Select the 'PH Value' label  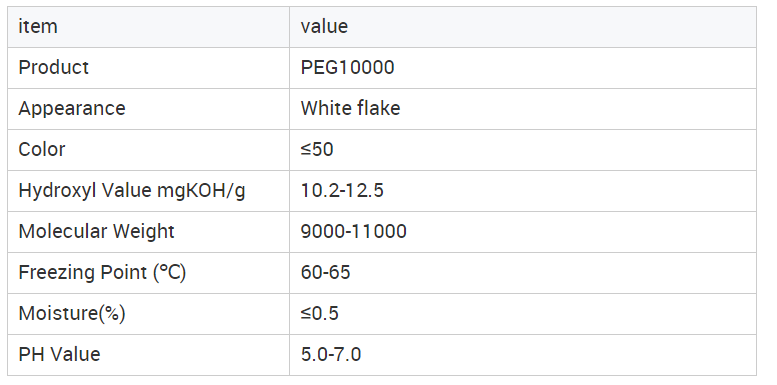pos(59,354)
